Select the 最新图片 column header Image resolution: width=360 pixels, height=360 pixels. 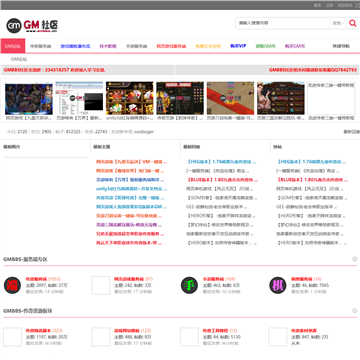pyautogui.click(x=11, y=147)
